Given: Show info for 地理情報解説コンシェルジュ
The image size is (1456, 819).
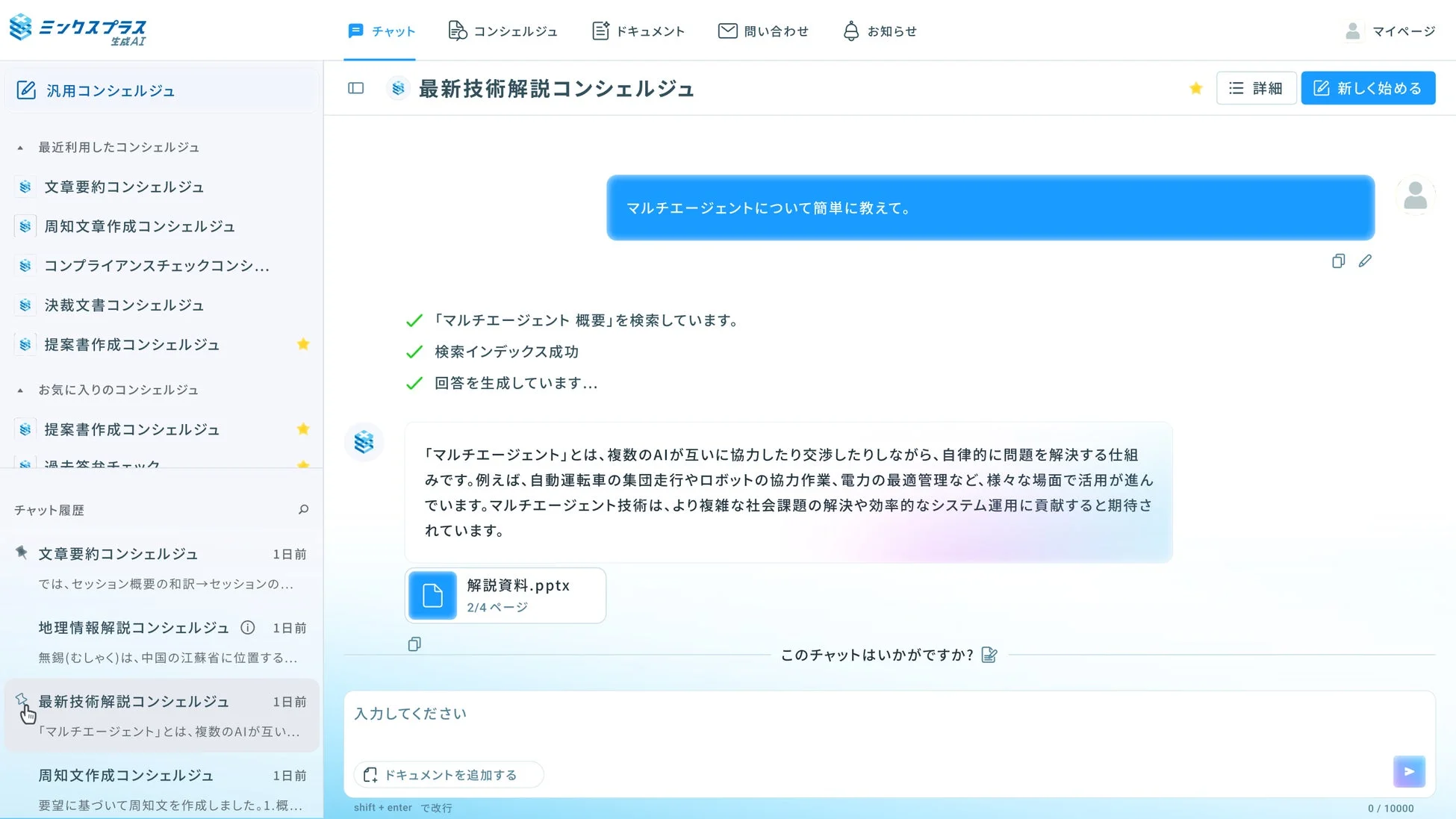Looking at the screenshot, I should 247,628.
